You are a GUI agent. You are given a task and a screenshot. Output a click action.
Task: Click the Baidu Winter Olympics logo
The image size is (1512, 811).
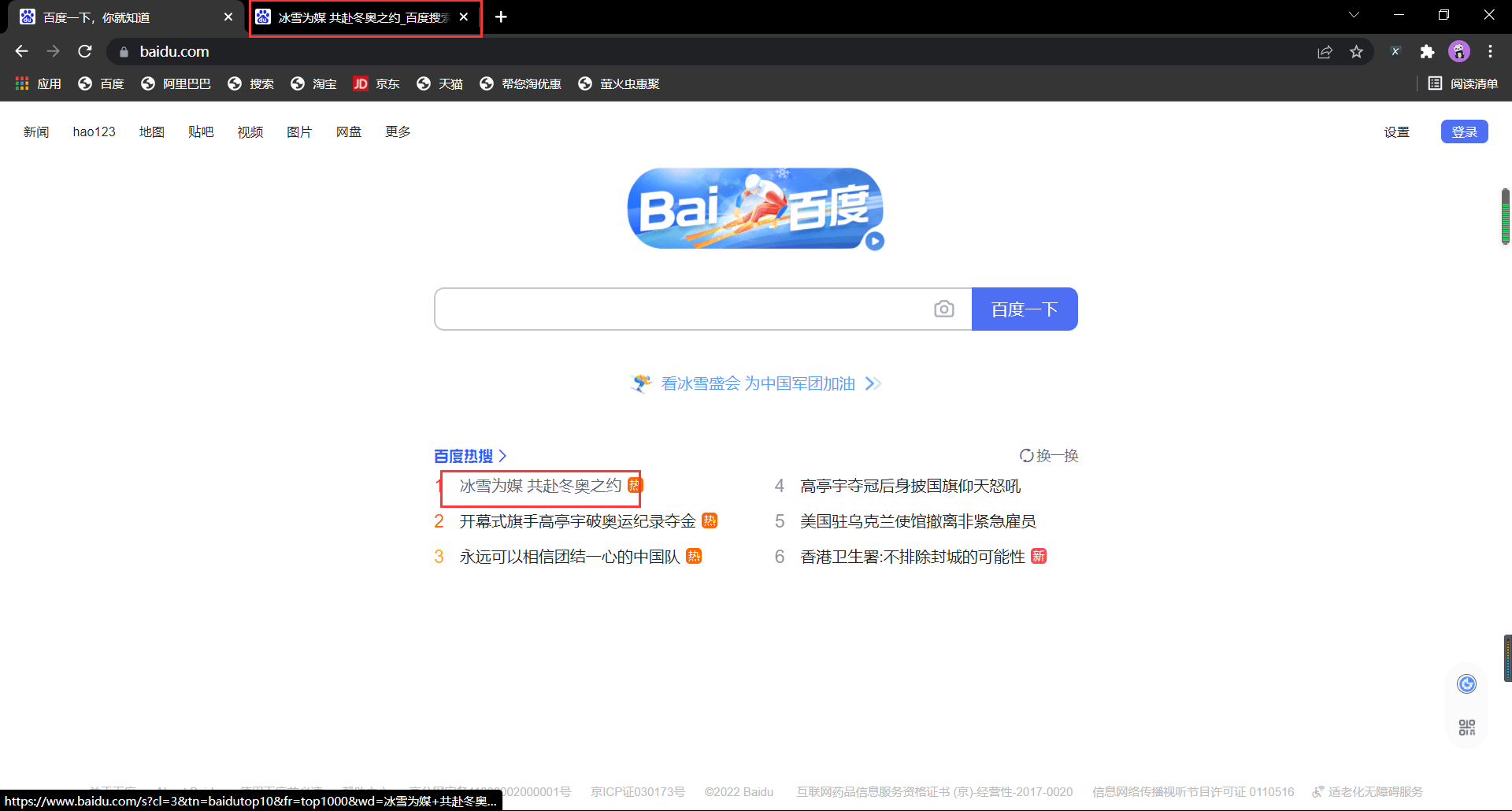point(755,208)
